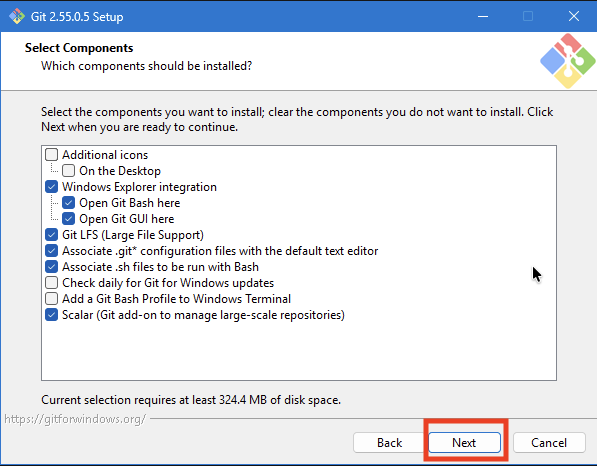Go Back to the previous step
Viewport: 597px width, 466px height.
389,443
